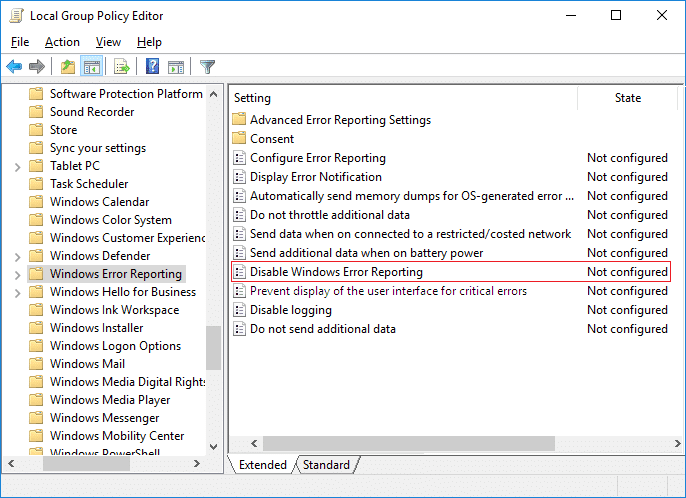Click tree pane scroll down arrow
Viewport: 686px width, 498px height.
click(x=214, y=447)
